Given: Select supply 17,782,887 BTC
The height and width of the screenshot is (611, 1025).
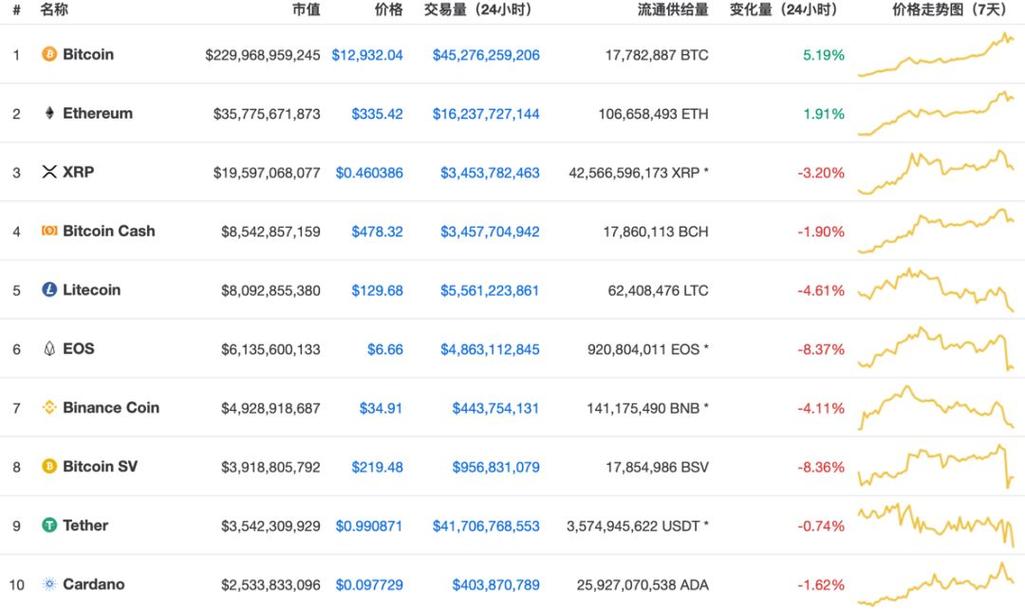Looking at the screenshot, I should pyautogui.click(x=657, y=55).
